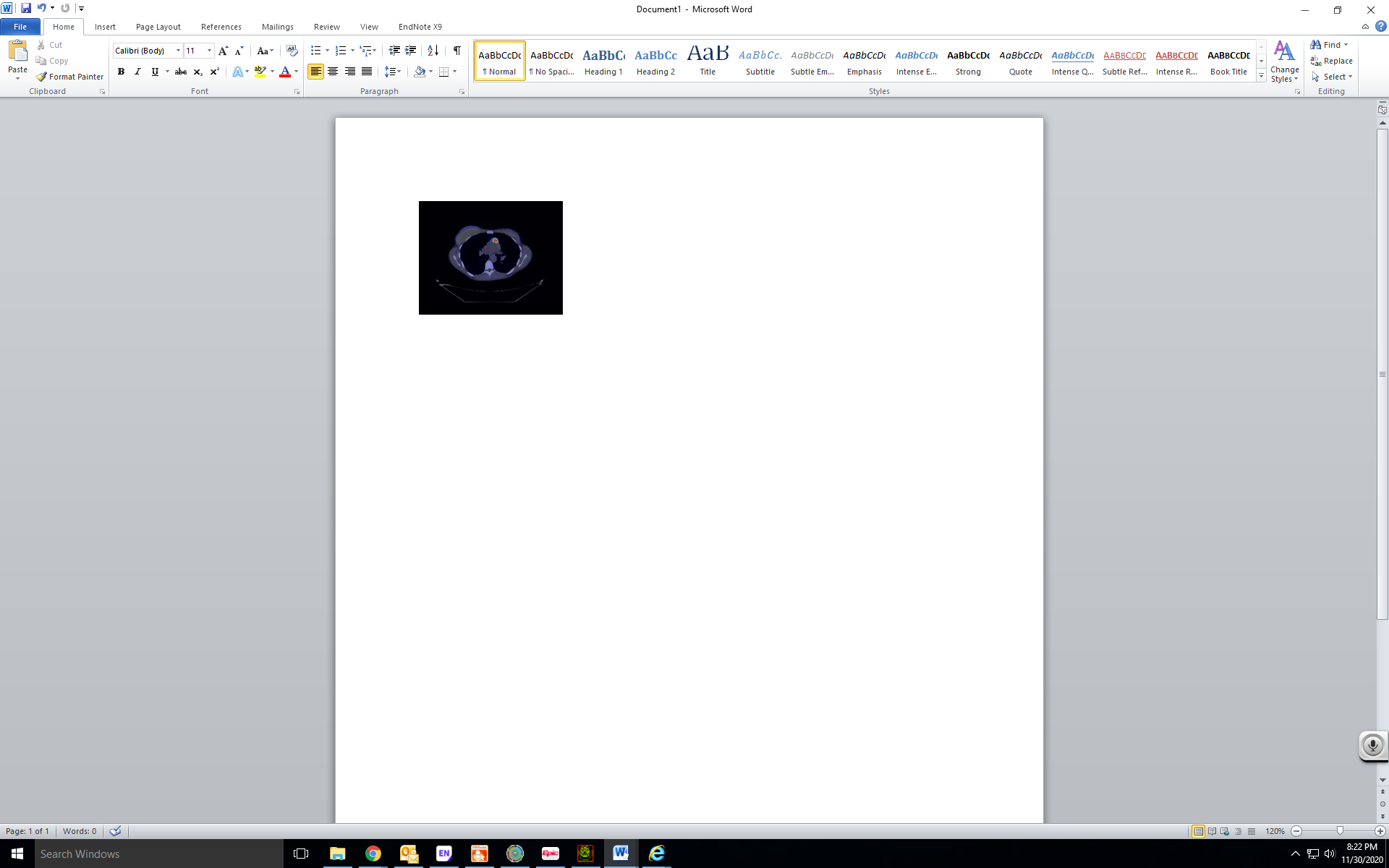
Task: Select the inserted CT scan image
Action: (x=490, y=258)
